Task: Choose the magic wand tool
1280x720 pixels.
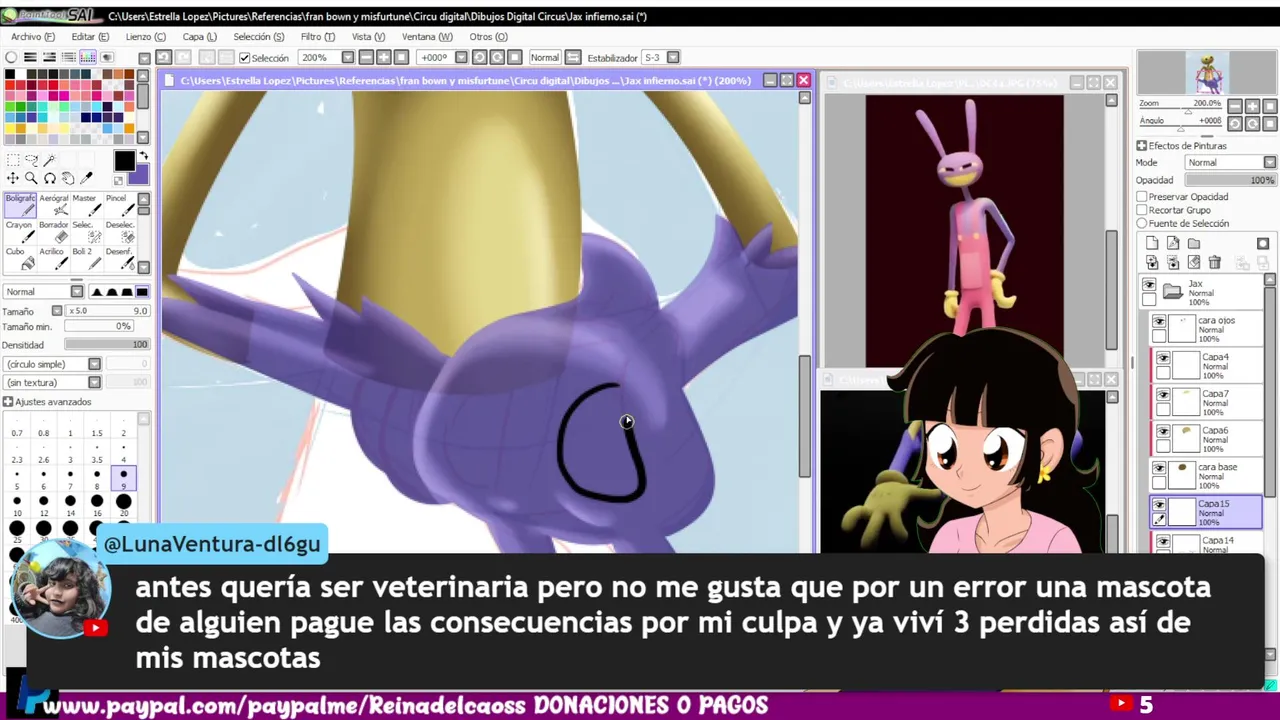Action: pyautogui.click(x=50, y=160)
